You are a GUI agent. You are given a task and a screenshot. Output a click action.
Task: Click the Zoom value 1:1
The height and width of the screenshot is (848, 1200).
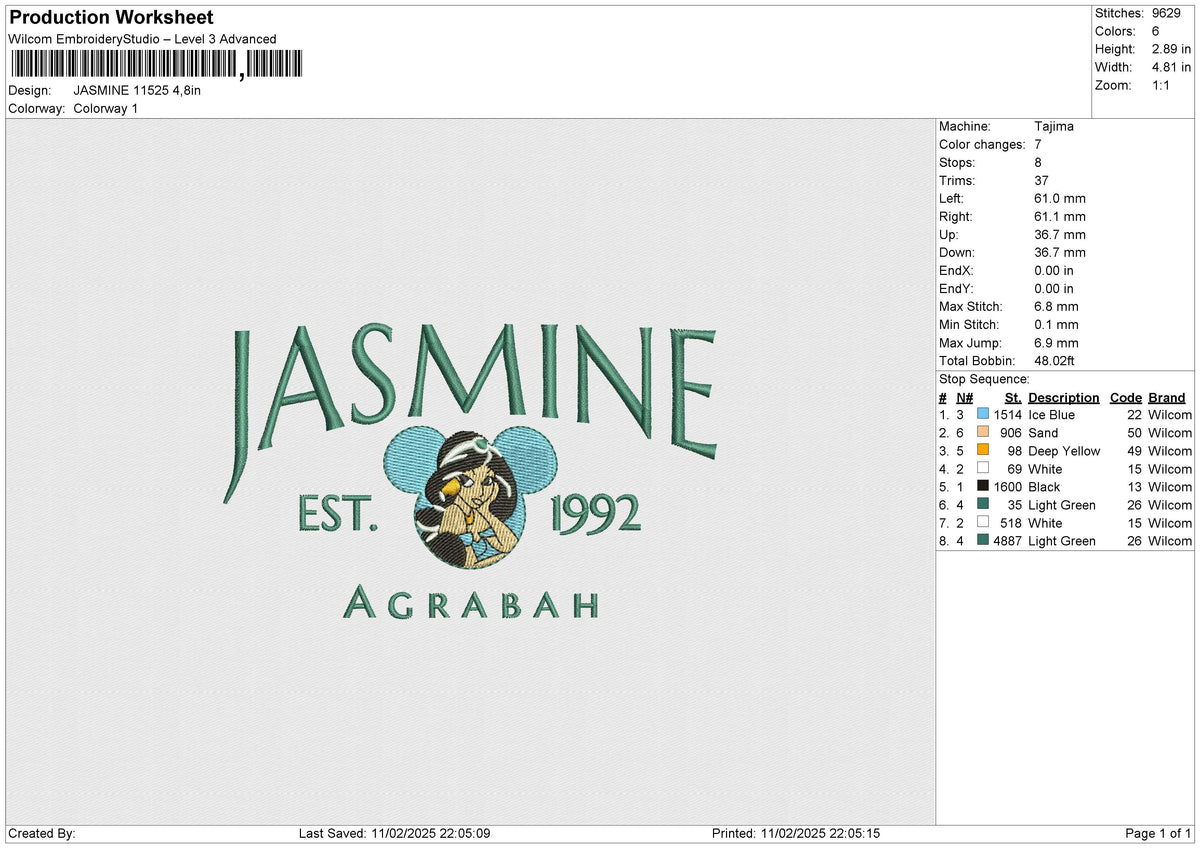tap(1163, 85)
